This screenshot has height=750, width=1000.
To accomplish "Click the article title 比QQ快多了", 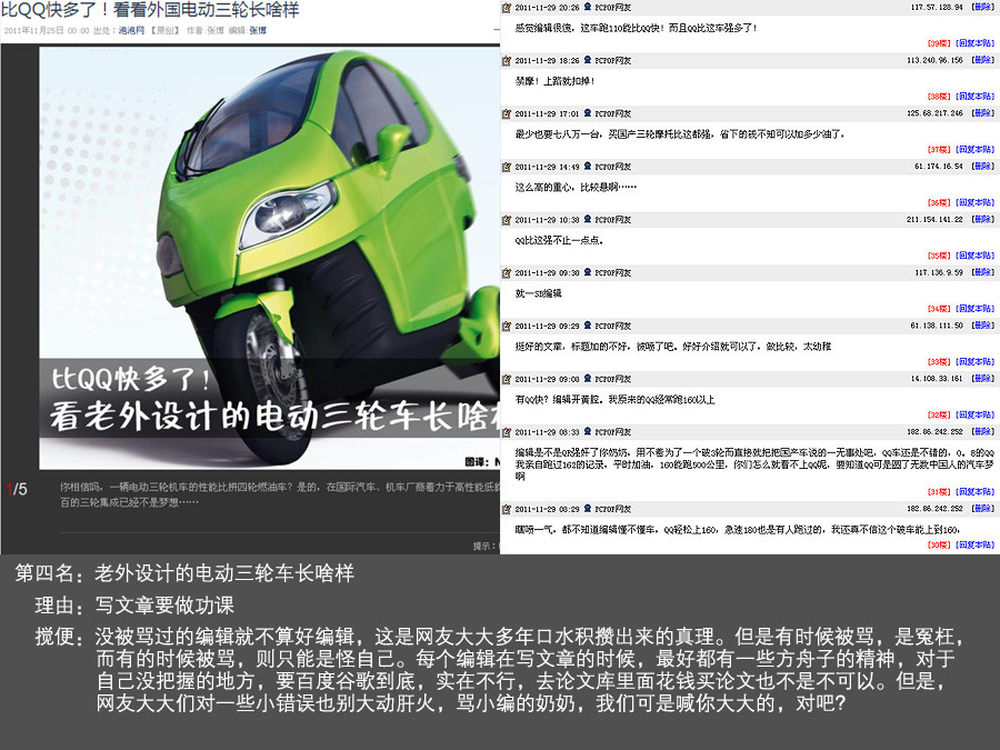I will click(150, 10).
